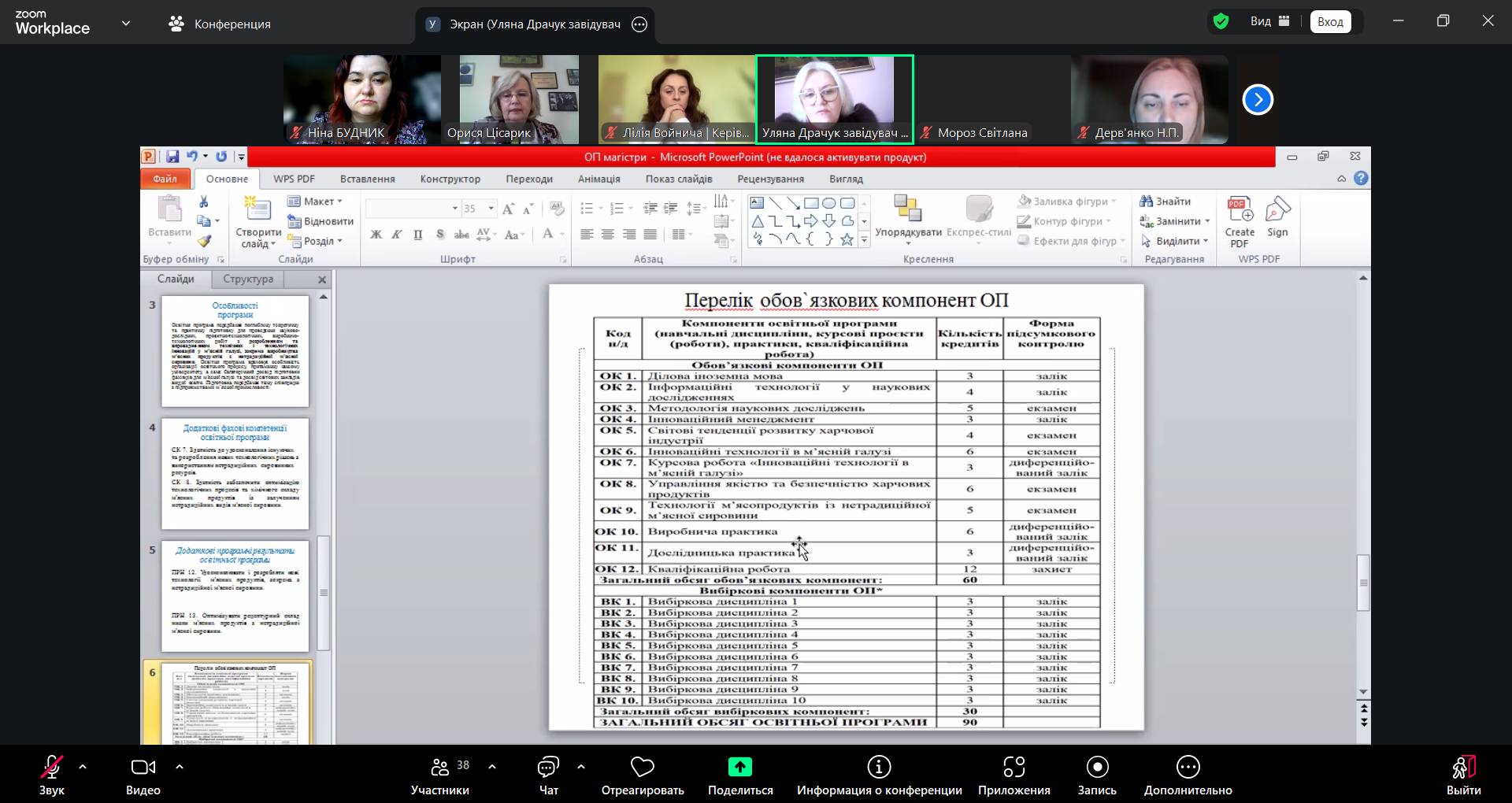This screenshot has width=1512, height=803.
Task: Unmute the microphone via Звук
Action: [x=52, y=768]
